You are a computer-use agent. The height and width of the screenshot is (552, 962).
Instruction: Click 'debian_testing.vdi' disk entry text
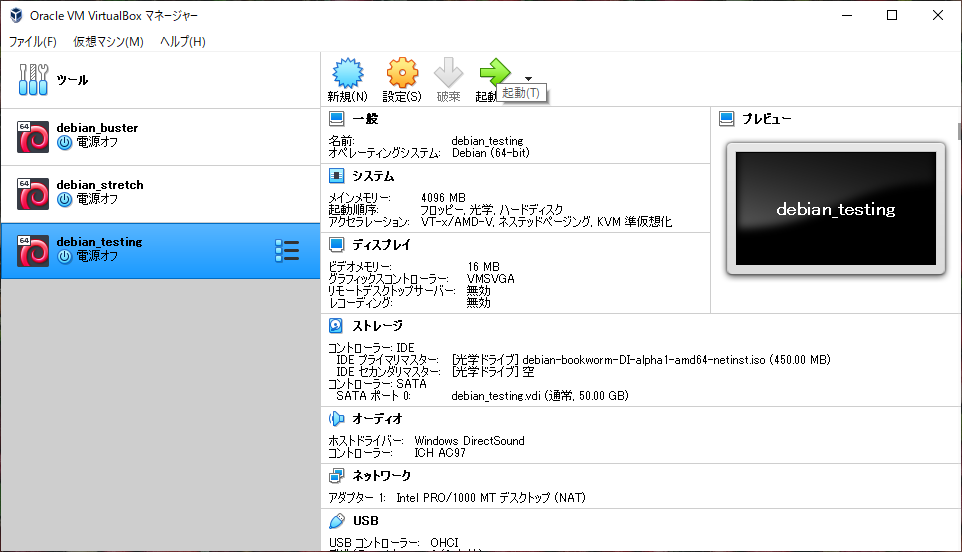(540, 396)
